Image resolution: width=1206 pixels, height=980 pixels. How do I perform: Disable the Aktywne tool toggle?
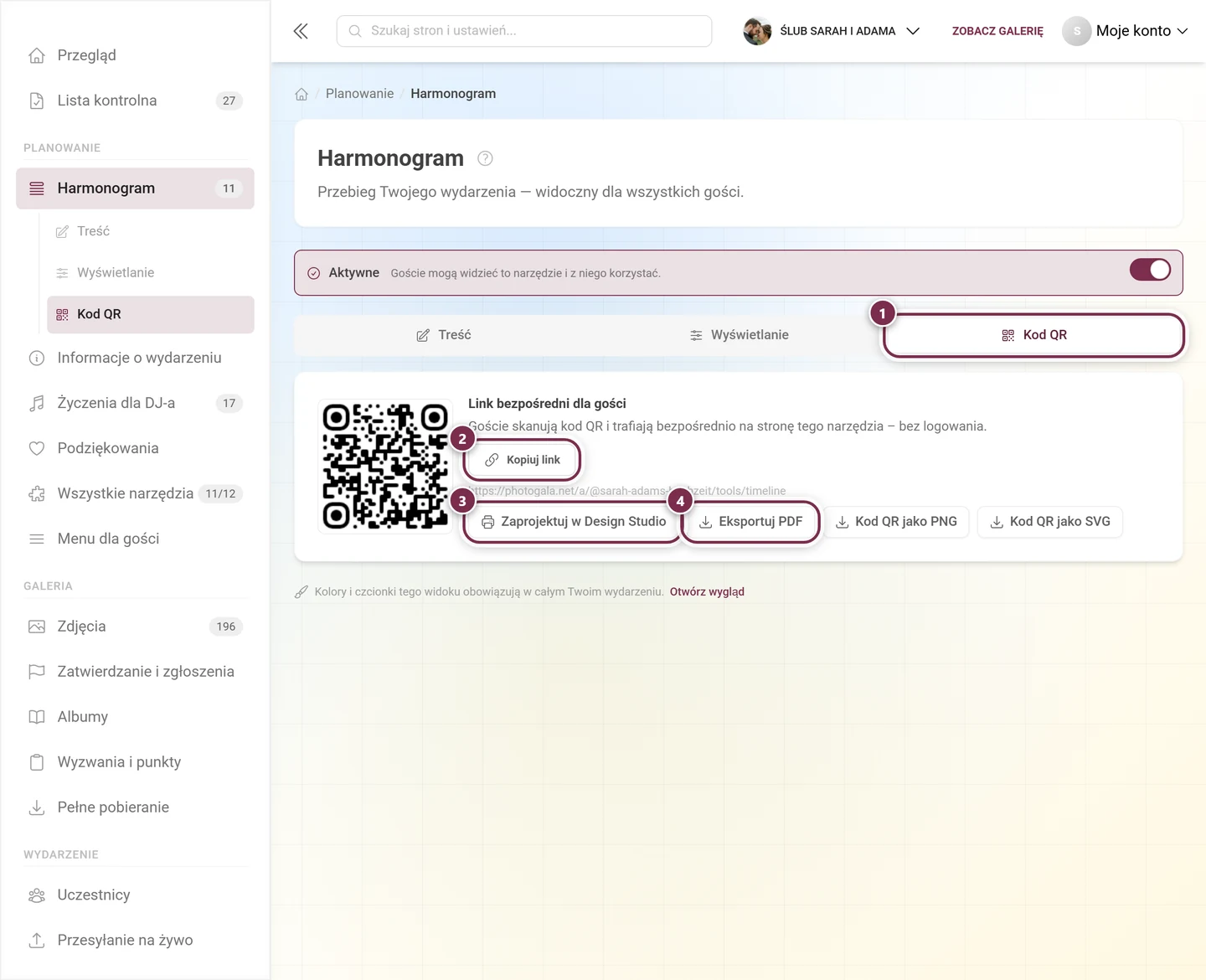point(1150,270)
